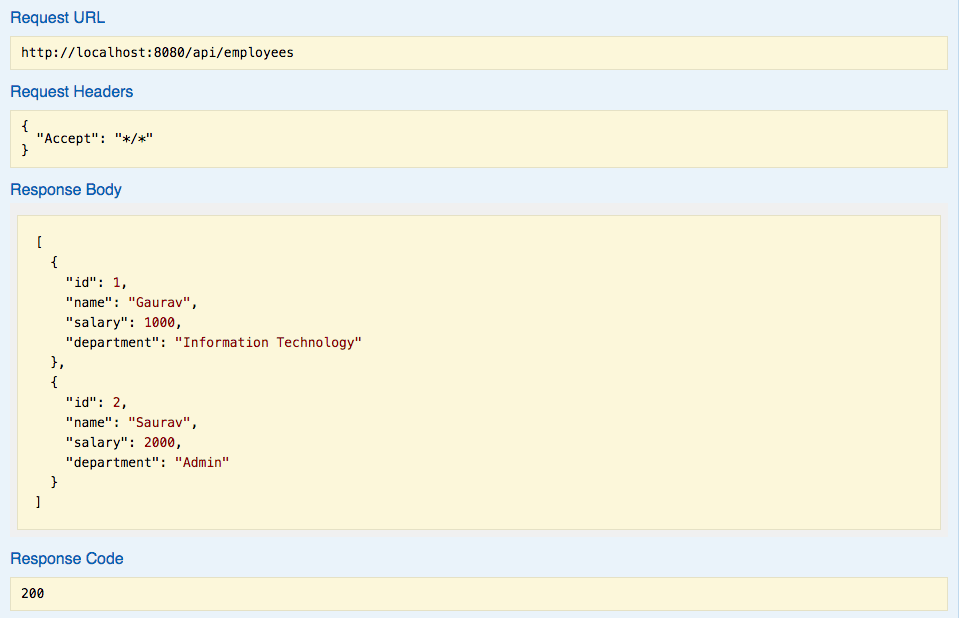Click the opening square bracket of response array
Screen dimensions: 961x618
39,242
